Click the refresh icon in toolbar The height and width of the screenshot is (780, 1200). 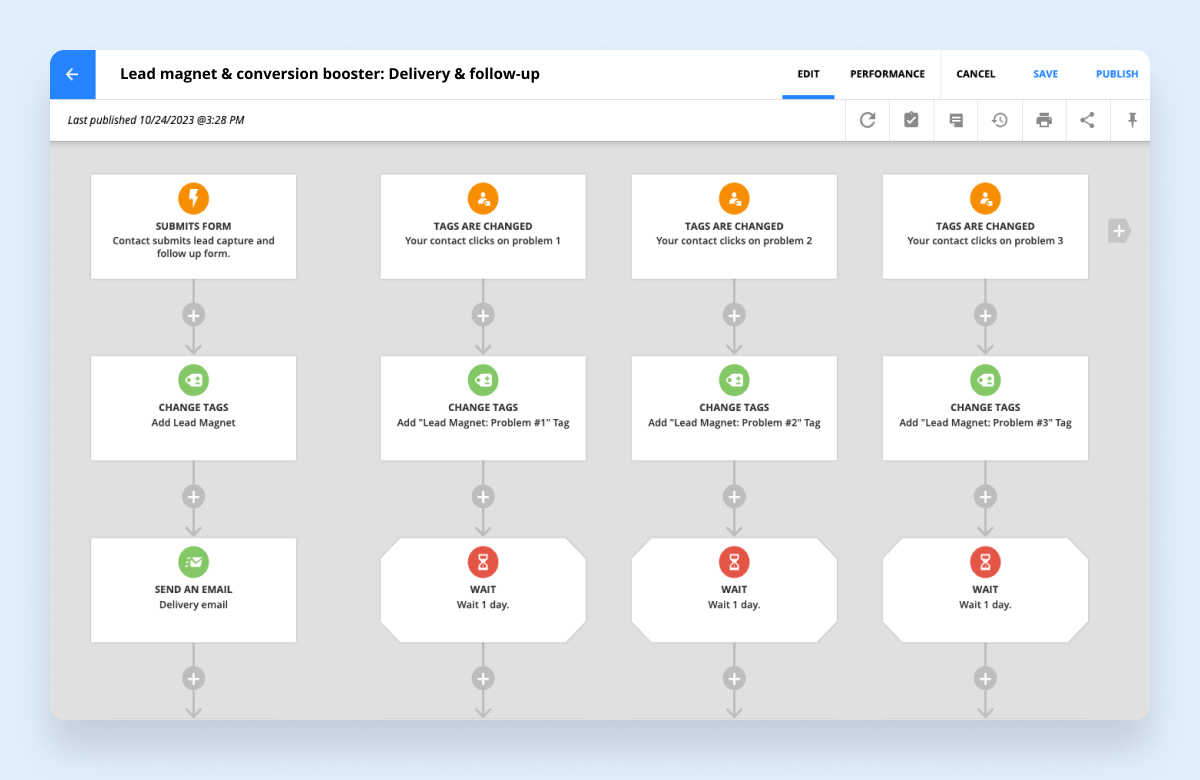tap(867, 120)
